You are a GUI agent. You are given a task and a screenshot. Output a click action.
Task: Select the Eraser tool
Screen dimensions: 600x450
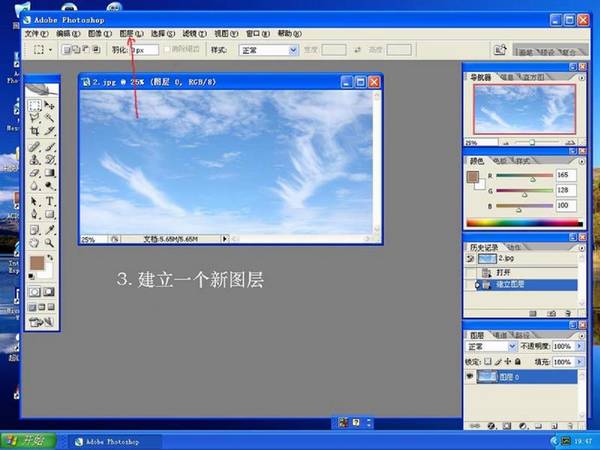click(35, 173)
